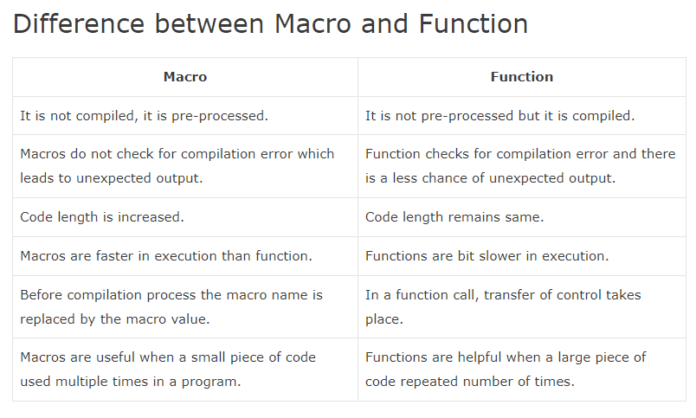Click the 'Function' table column header

coord(521,77)
